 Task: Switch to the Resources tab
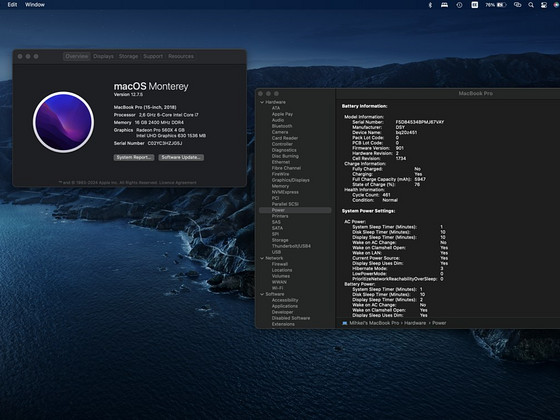pos(181,56)
